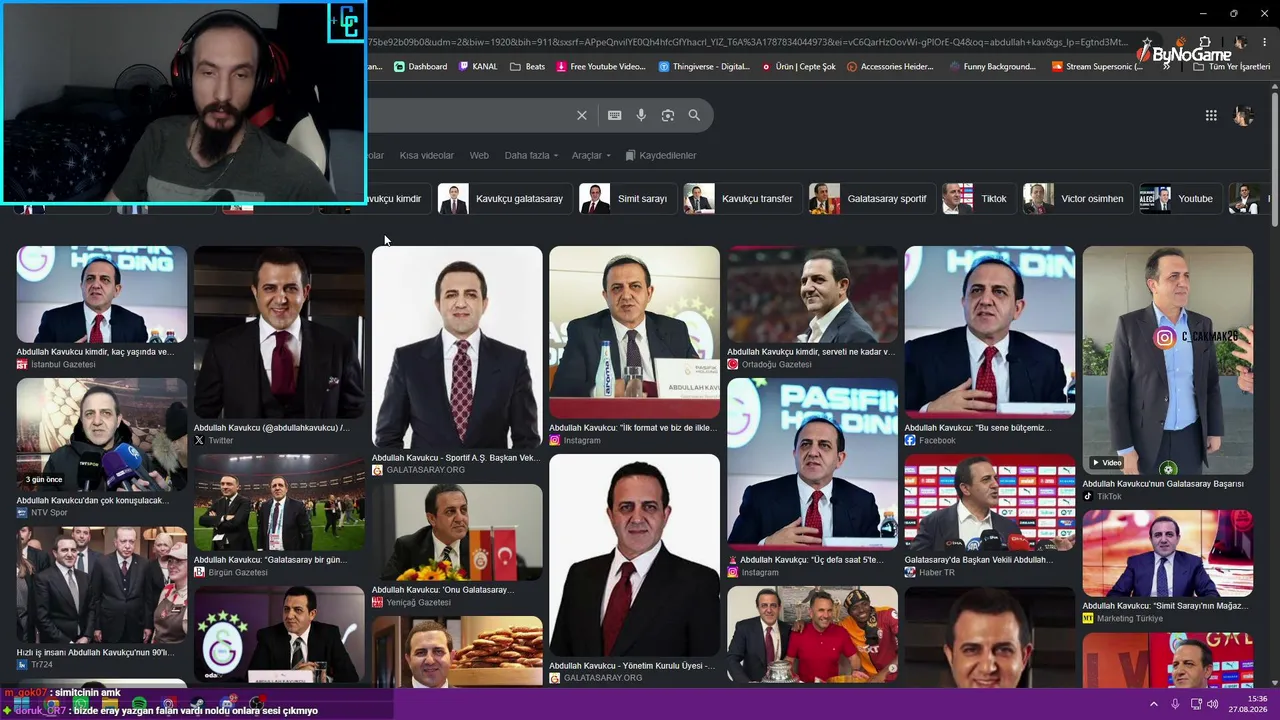Select the Youtube suggestion chip
Image resolution: width=1280 pixels, height=720 pixels.
[1179, 198]
